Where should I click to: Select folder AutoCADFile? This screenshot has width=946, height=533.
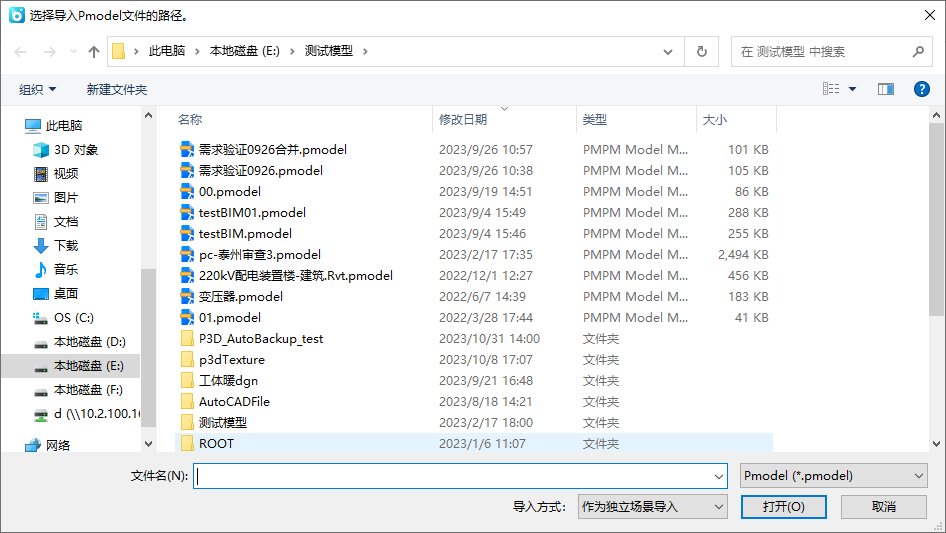point(234,402)
